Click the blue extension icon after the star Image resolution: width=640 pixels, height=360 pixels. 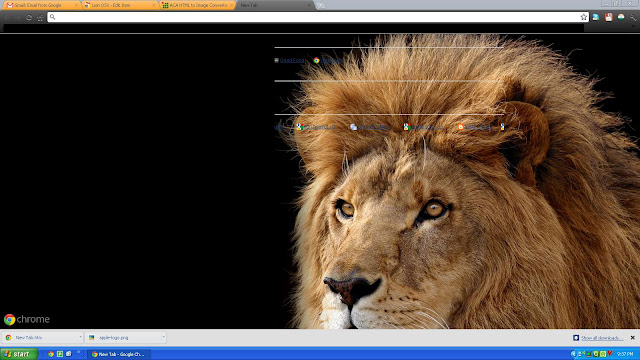click(x=596, y=17)
